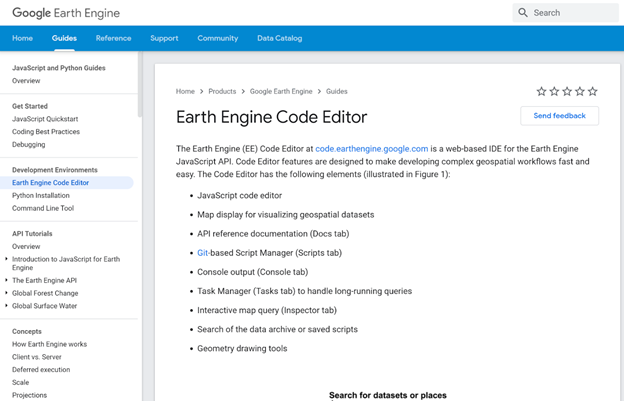Open Client vs. Server page
624x401 pixels.
click(x=37, y=357)
